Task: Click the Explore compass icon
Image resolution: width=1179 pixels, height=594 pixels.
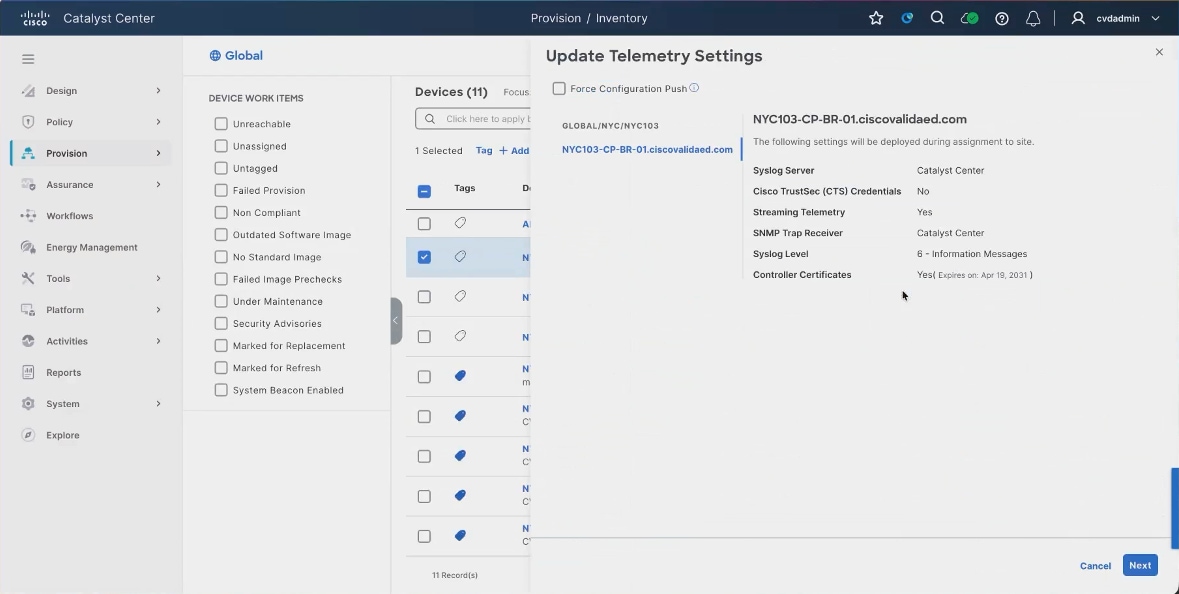Action: pos(29,435)
